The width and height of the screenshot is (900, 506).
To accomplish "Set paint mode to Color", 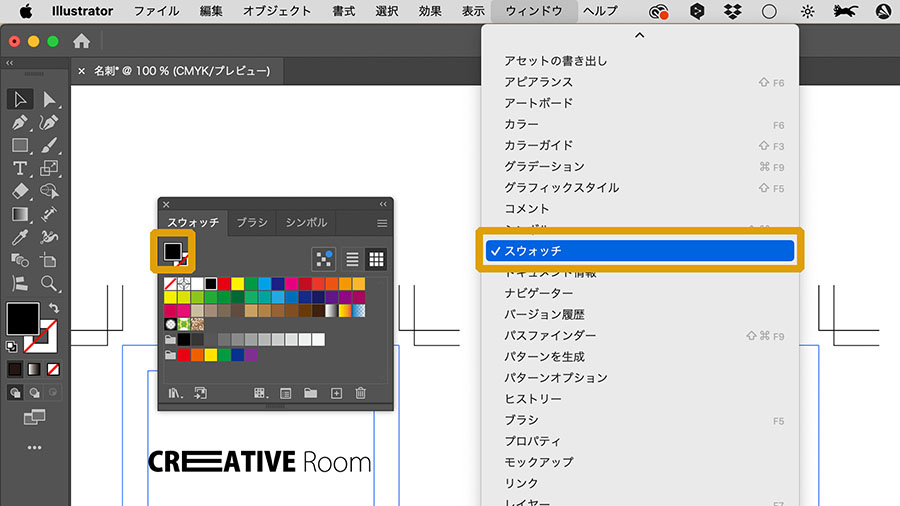I will tap(15, 369).
